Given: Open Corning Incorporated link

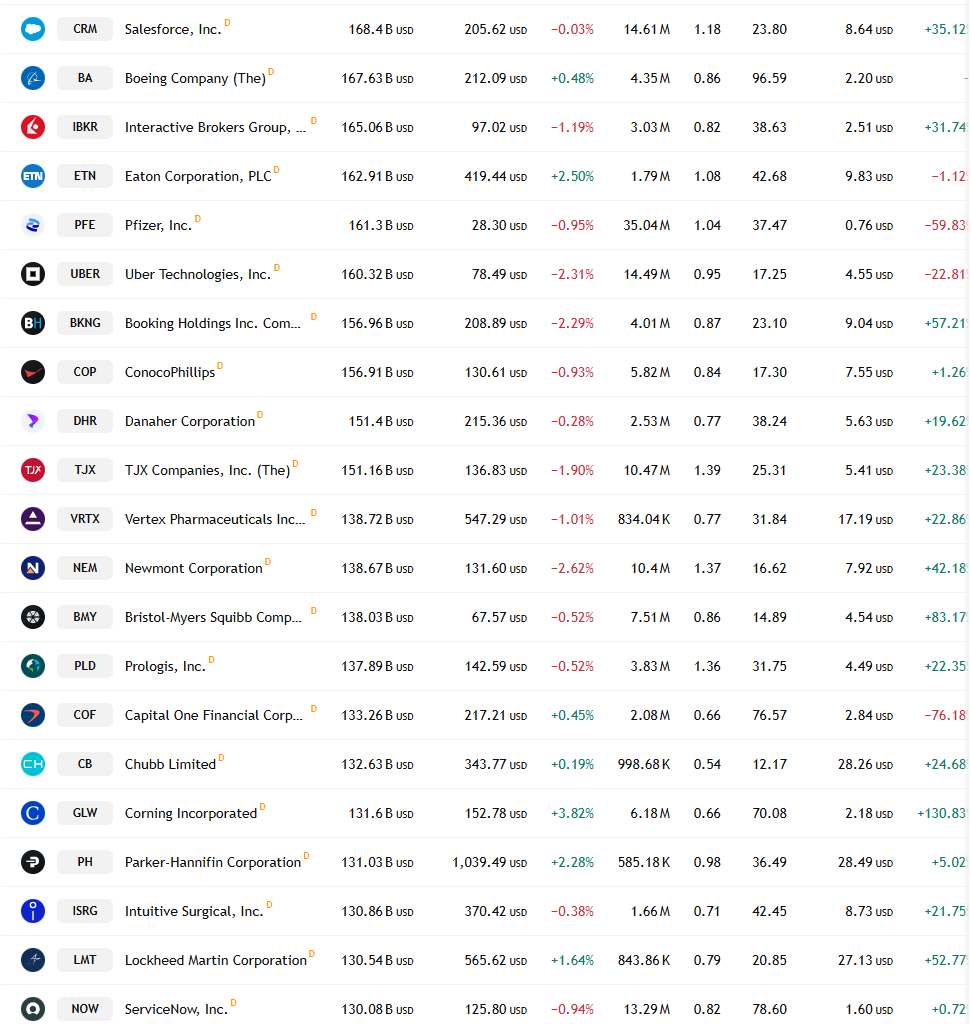Looking at the screenshot, I should pyautogui.click(x=191, y=813).
